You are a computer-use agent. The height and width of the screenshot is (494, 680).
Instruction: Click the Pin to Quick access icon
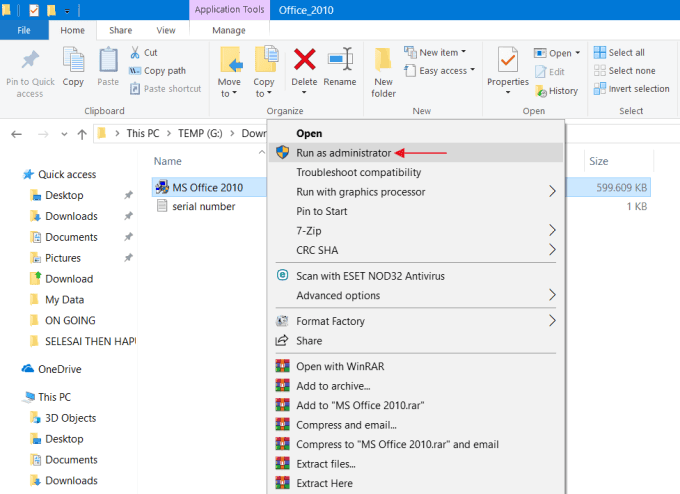30,59
